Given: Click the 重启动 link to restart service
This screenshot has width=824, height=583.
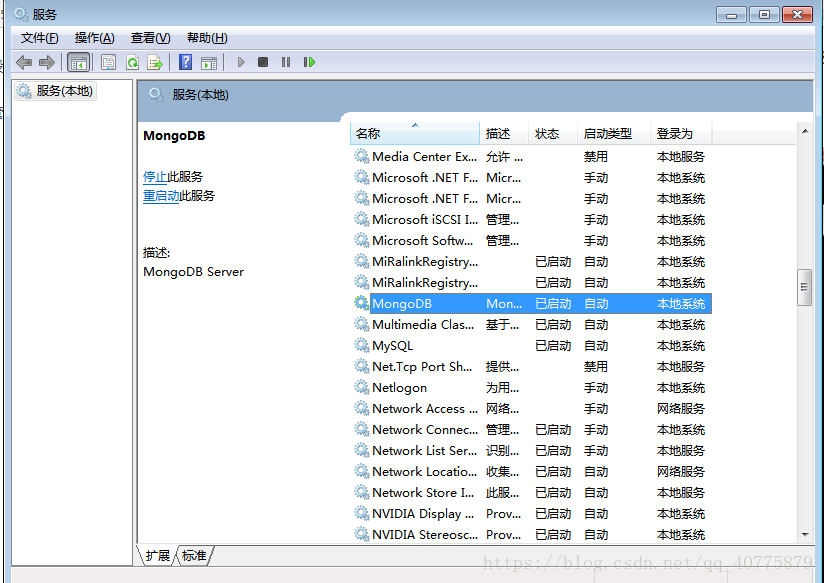Looking at the screenshot, I should [161, 196].
